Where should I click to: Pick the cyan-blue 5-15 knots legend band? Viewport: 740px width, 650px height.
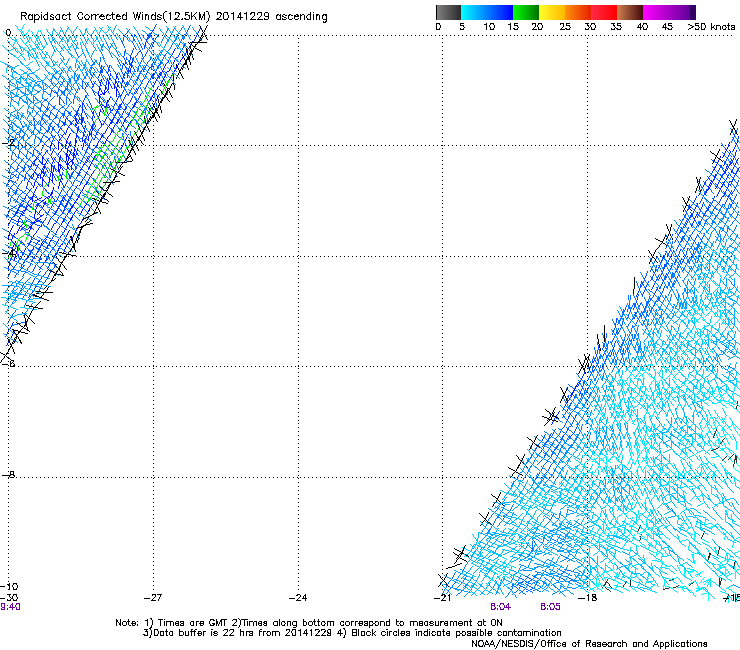(487, 12)
